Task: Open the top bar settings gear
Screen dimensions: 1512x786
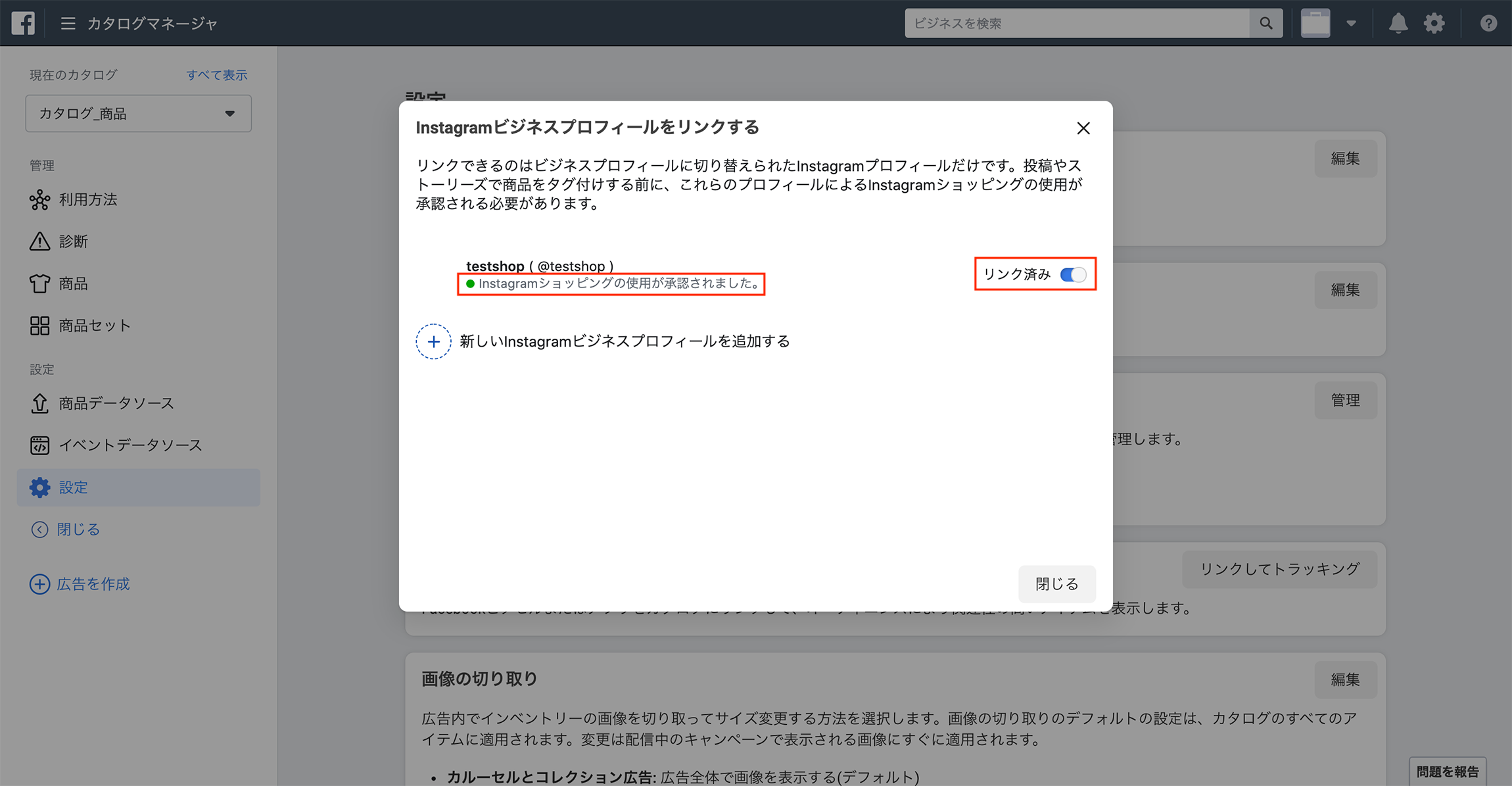Action: pyautogui.click(x=1434, y=24)
